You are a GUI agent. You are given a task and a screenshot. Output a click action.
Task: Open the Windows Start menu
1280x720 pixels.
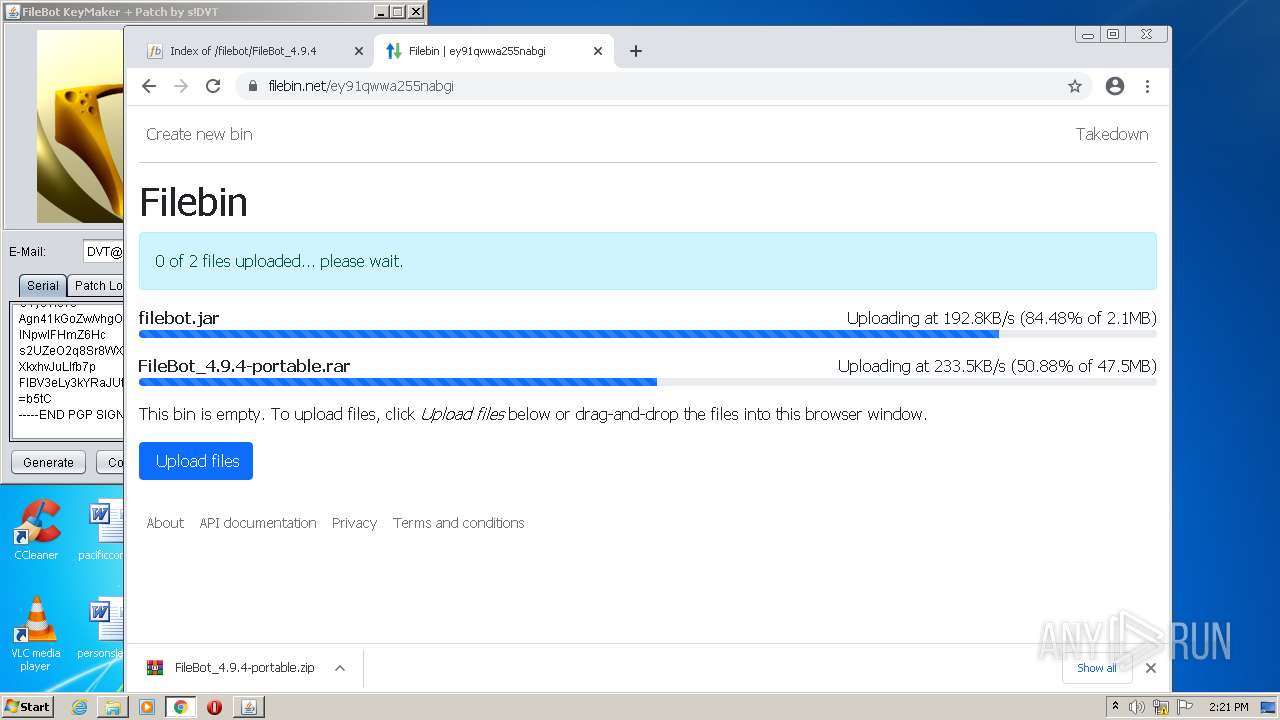[28, 706]
